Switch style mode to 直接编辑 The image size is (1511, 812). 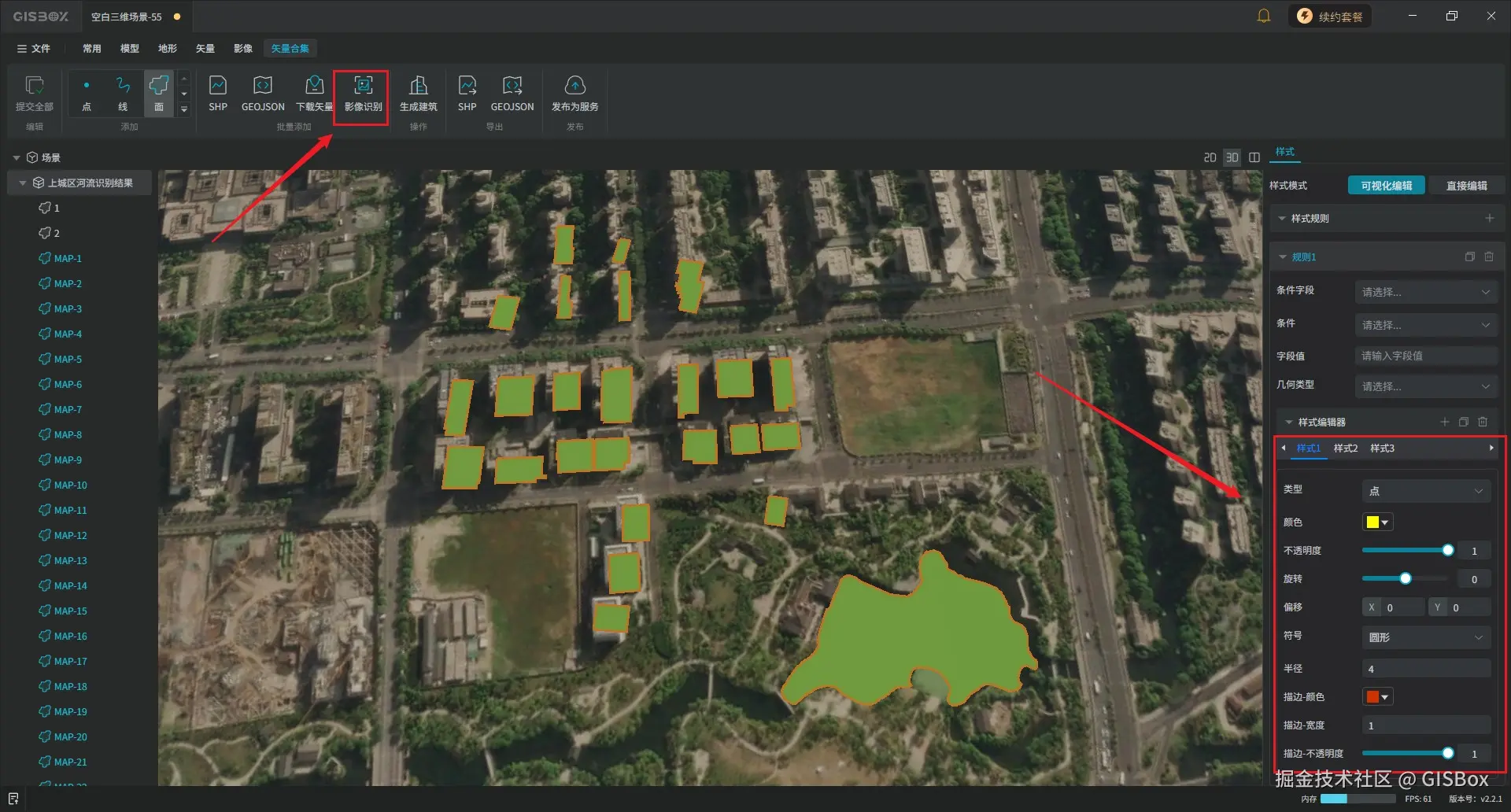click(x=1466, y=186)
